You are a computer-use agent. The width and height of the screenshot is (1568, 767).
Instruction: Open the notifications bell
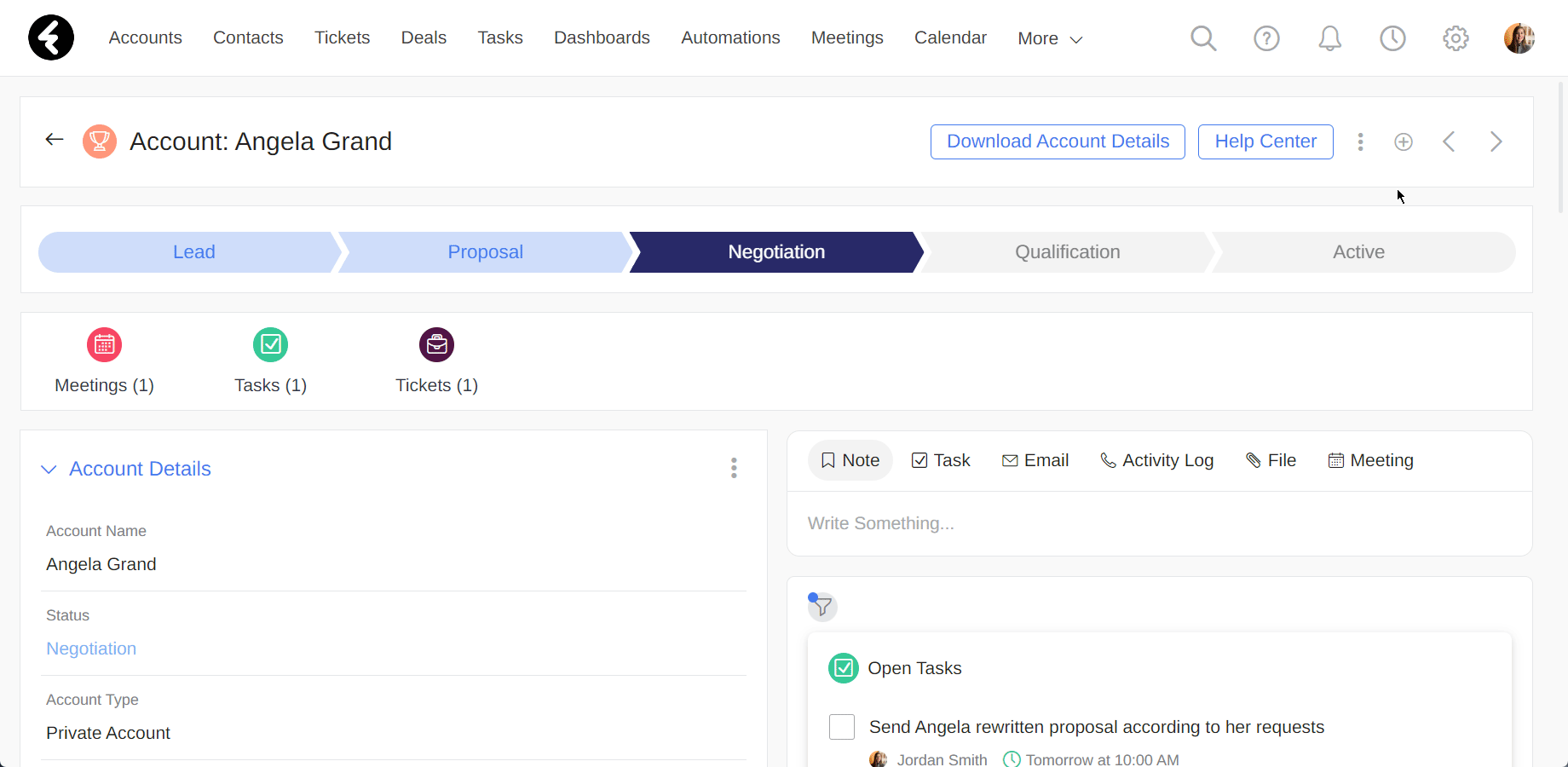pos(1329,38)
